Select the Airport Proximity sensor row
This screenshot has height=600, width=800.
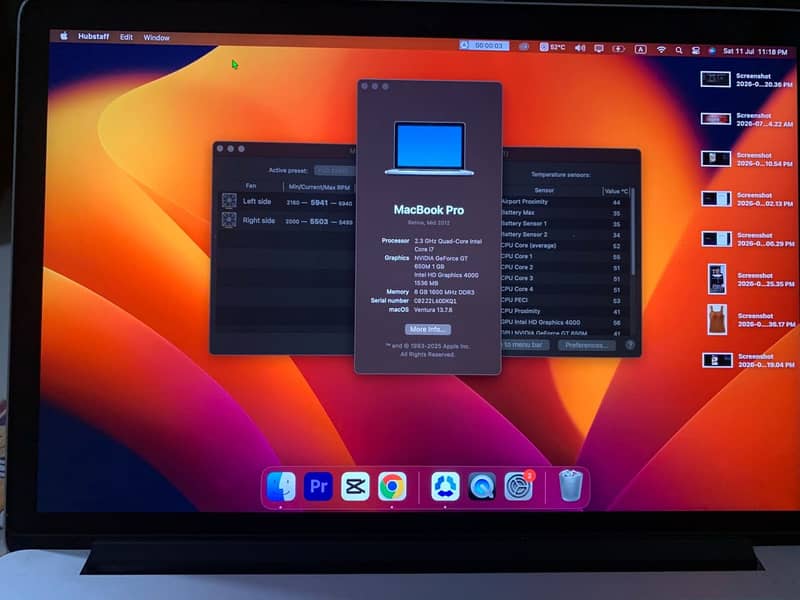(564, 202)
